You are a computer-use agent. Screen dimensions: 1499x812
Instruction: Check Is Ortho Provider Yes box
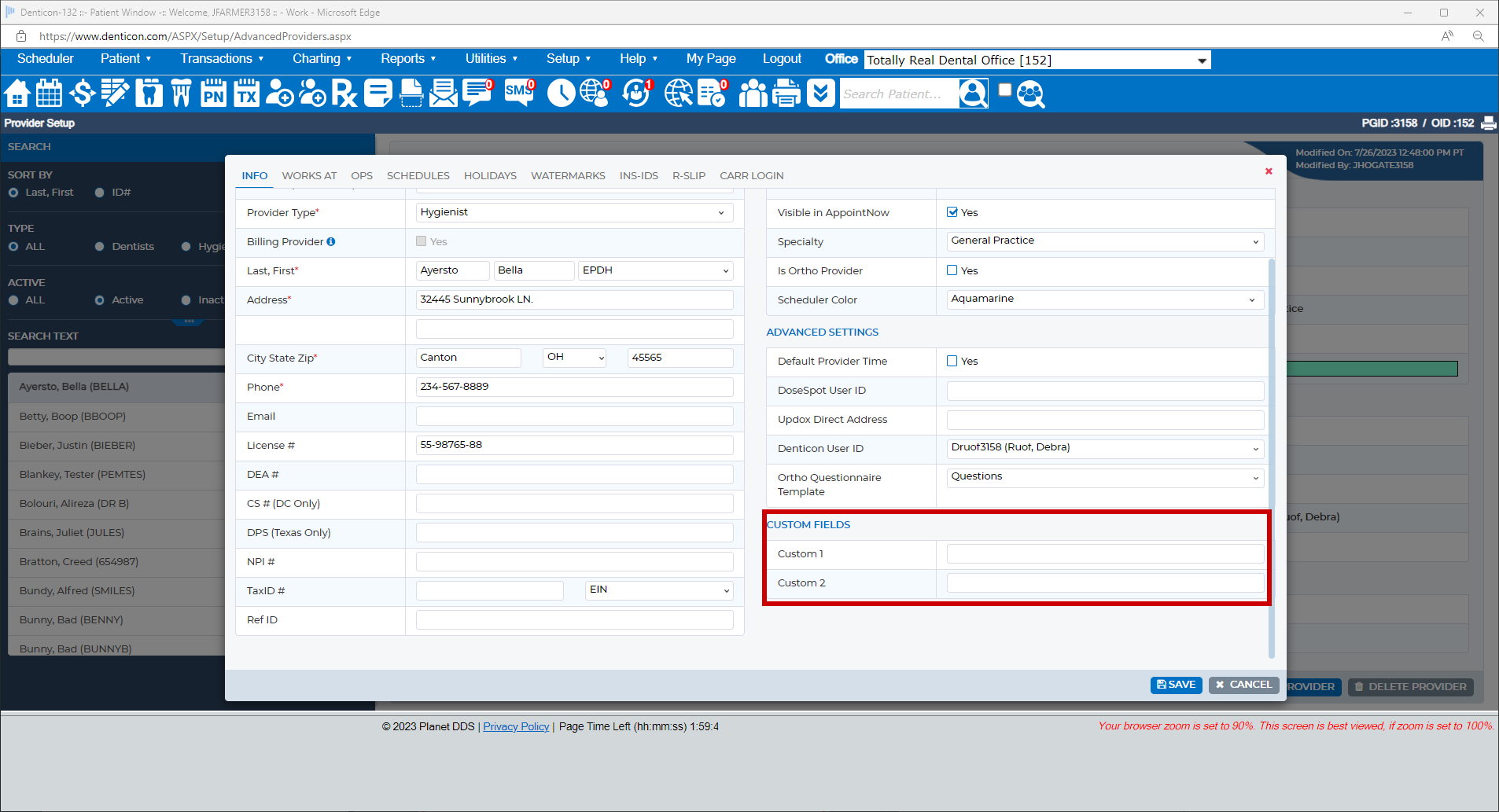pyautogui.click(x=952, y=270)
